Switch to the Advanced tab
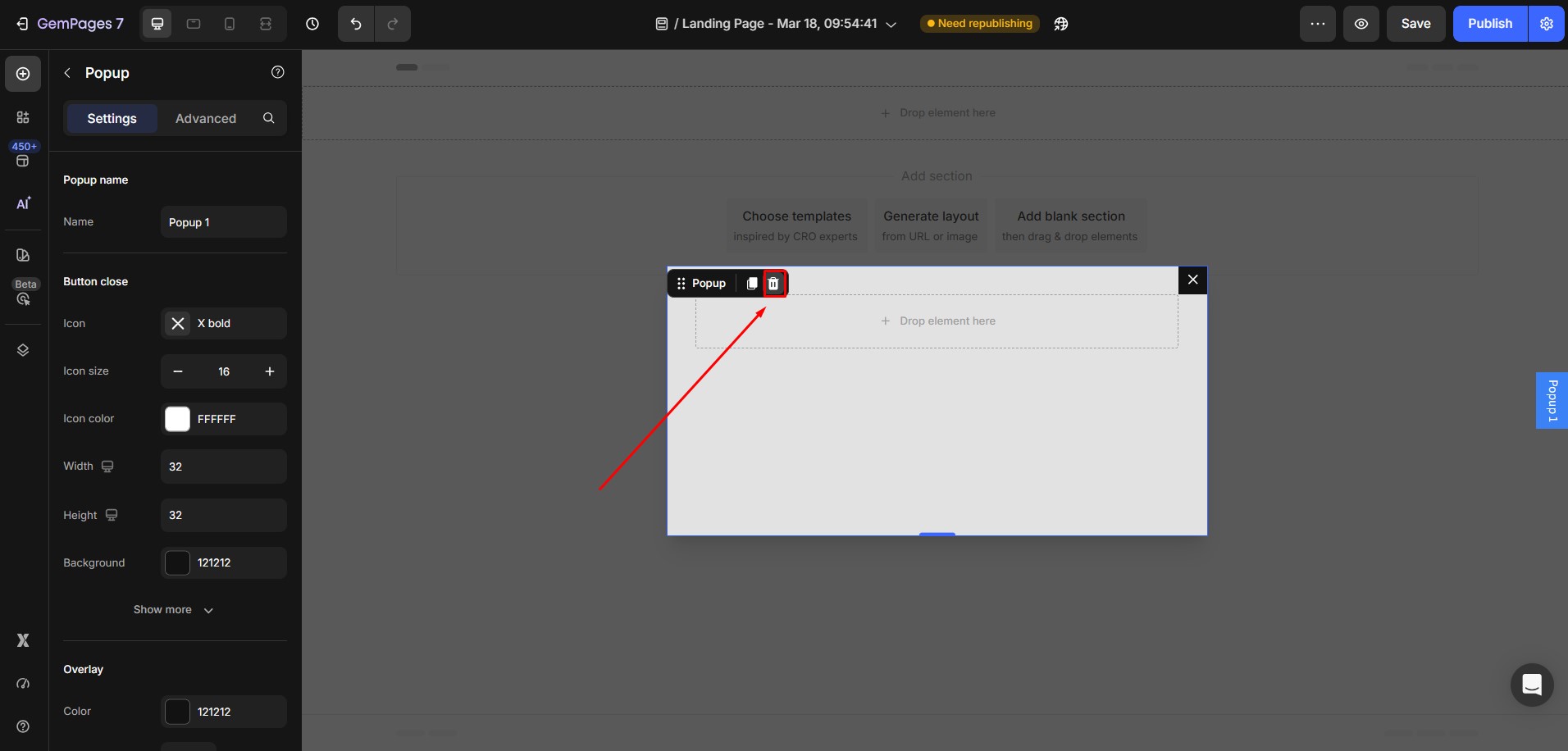The width and height of the screenshot is (1568, 751). pyautogui.click(x=205, y=118)
